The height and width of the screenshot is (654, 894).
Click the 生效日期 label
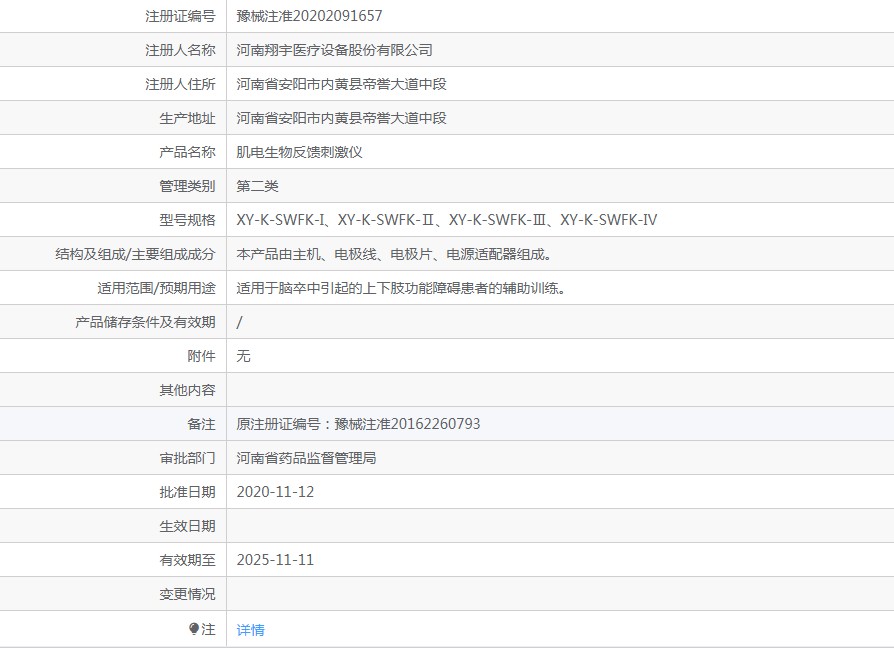point(187,526)
